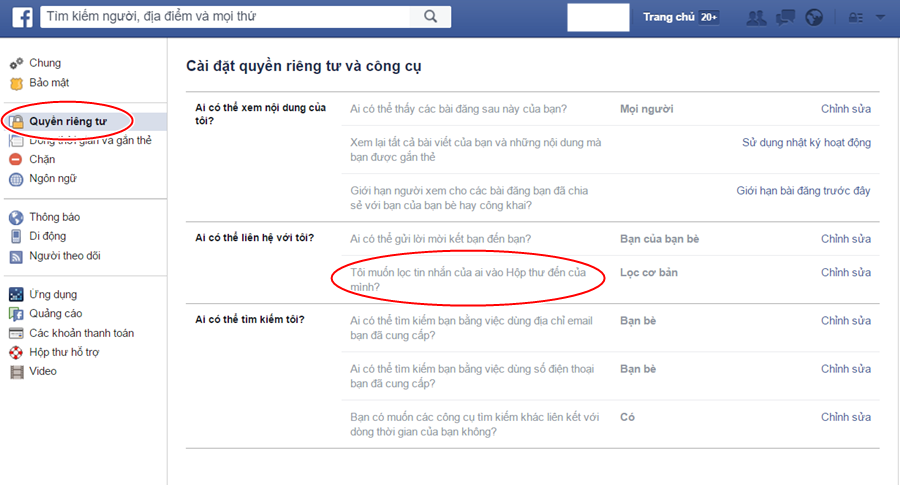Click the gear icon beside Chung
This screenshot has height=485, width=900.
coord(16,63)
